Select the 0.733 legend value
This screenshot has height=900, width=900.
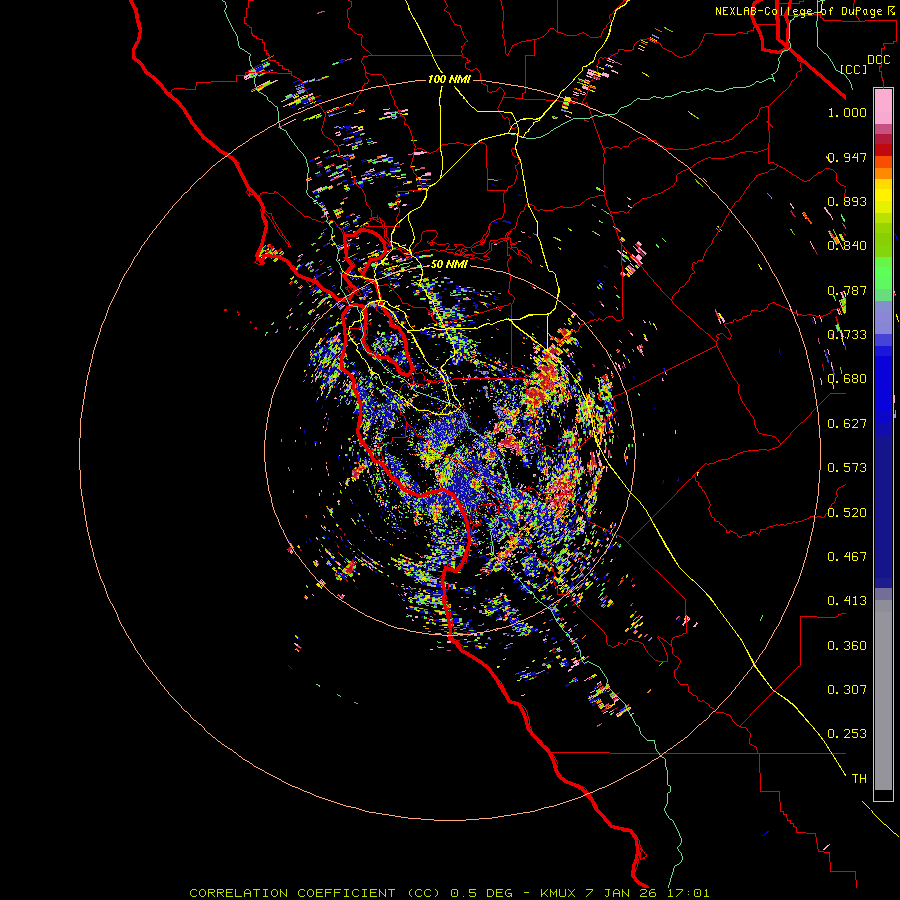pyautogui.click(x=847, y=335)
